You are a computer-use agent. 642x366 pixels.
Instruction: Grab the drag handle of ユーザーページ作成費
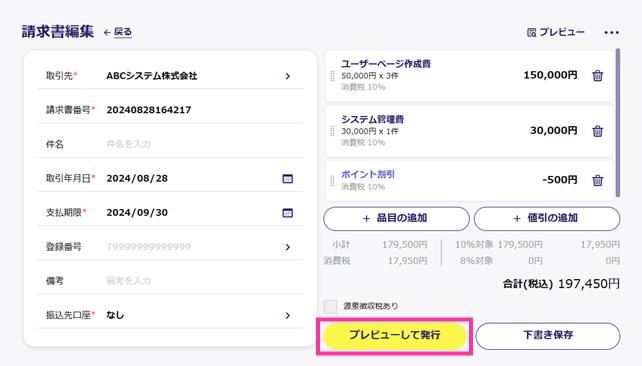pos(332,76)
